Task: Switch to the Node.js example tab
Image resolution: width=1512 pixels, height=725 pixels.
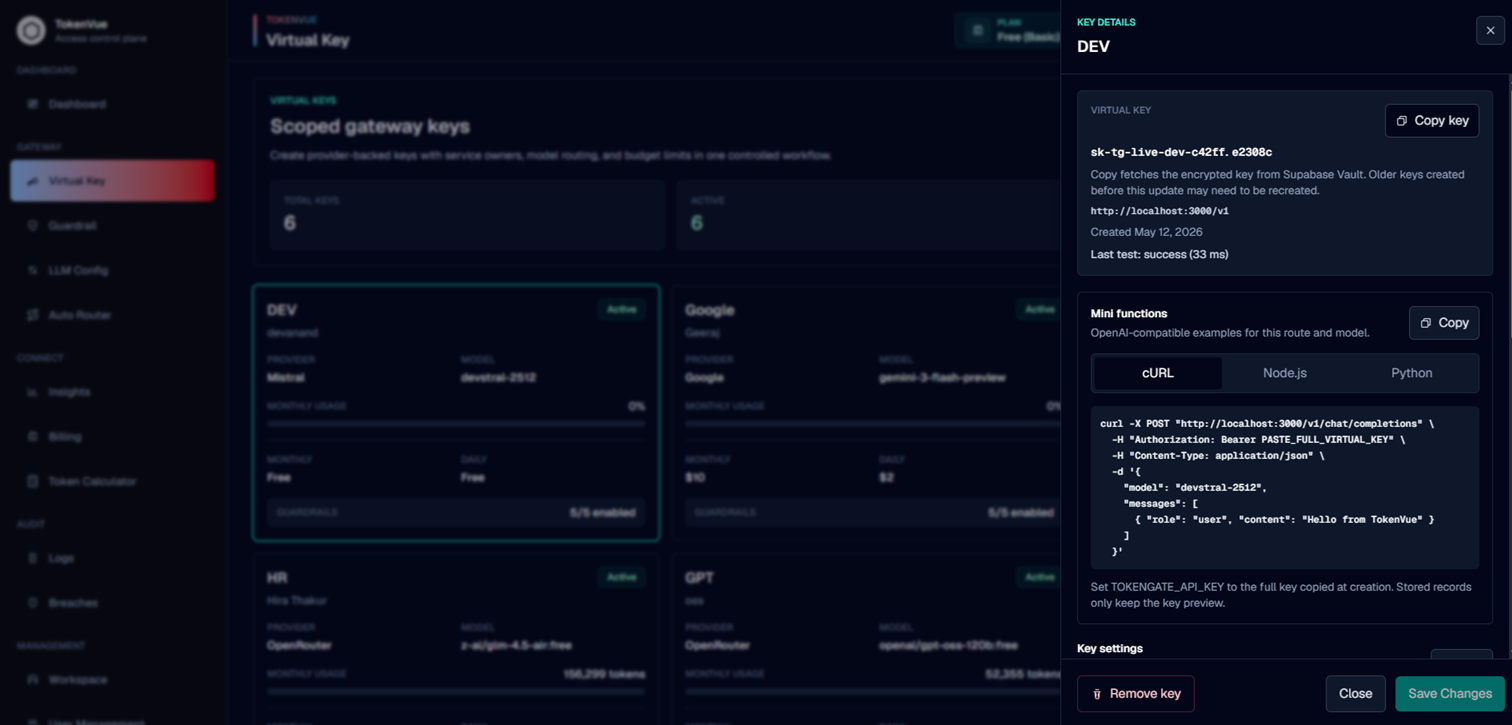Action: pyautogui.click(x=1285, y=373)
